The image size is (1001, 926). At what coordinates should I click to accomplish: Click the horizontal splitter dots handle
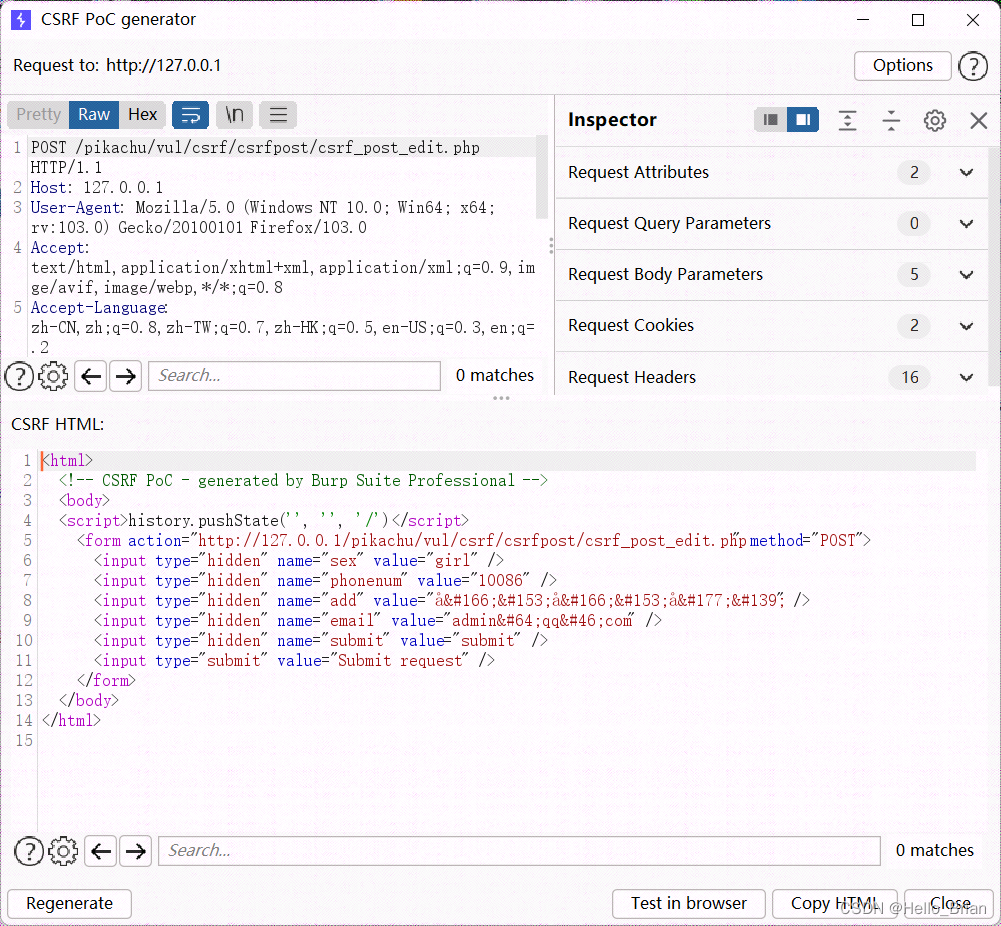[x=501, y=398]
